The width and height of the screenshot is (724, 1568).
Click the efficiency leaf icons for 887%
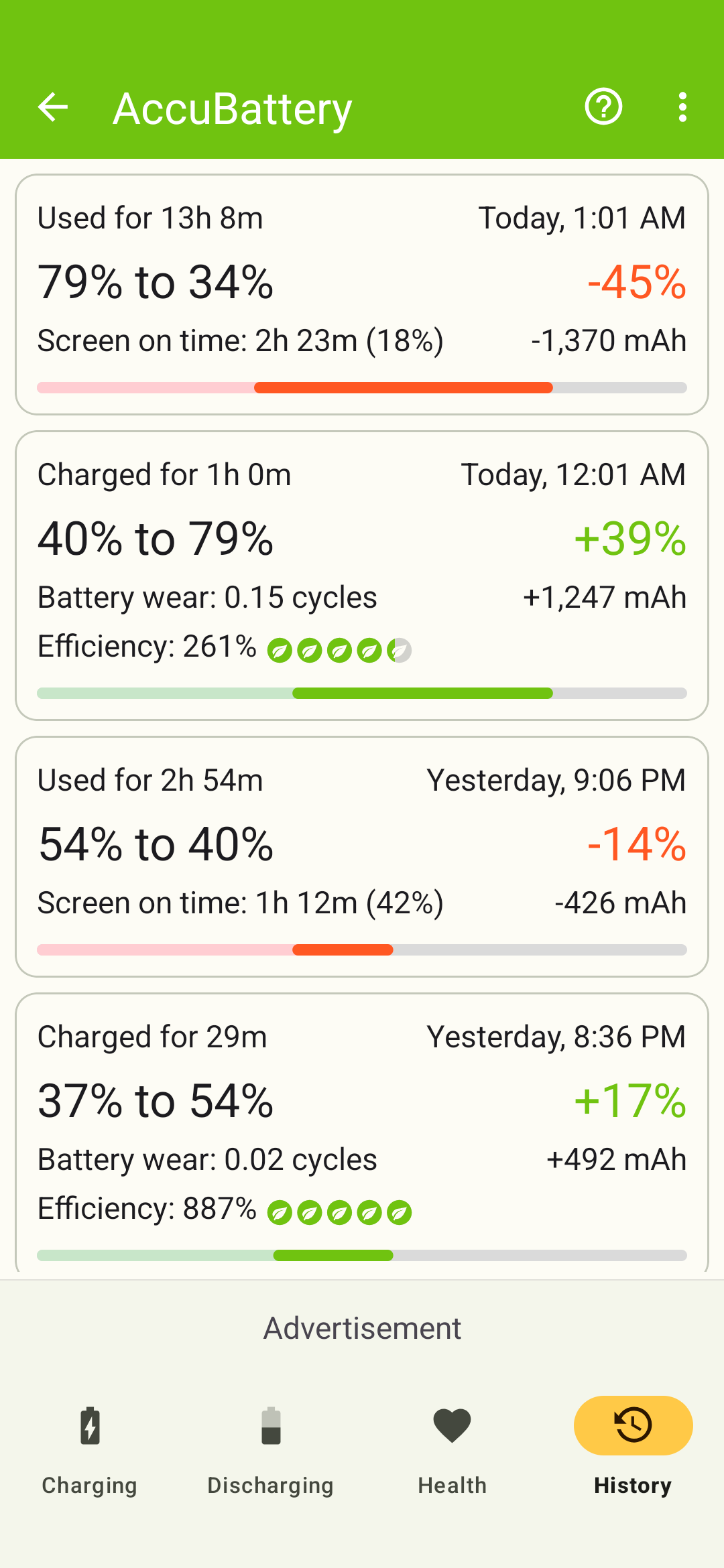pyautogui.click(x=339, y=1212)
